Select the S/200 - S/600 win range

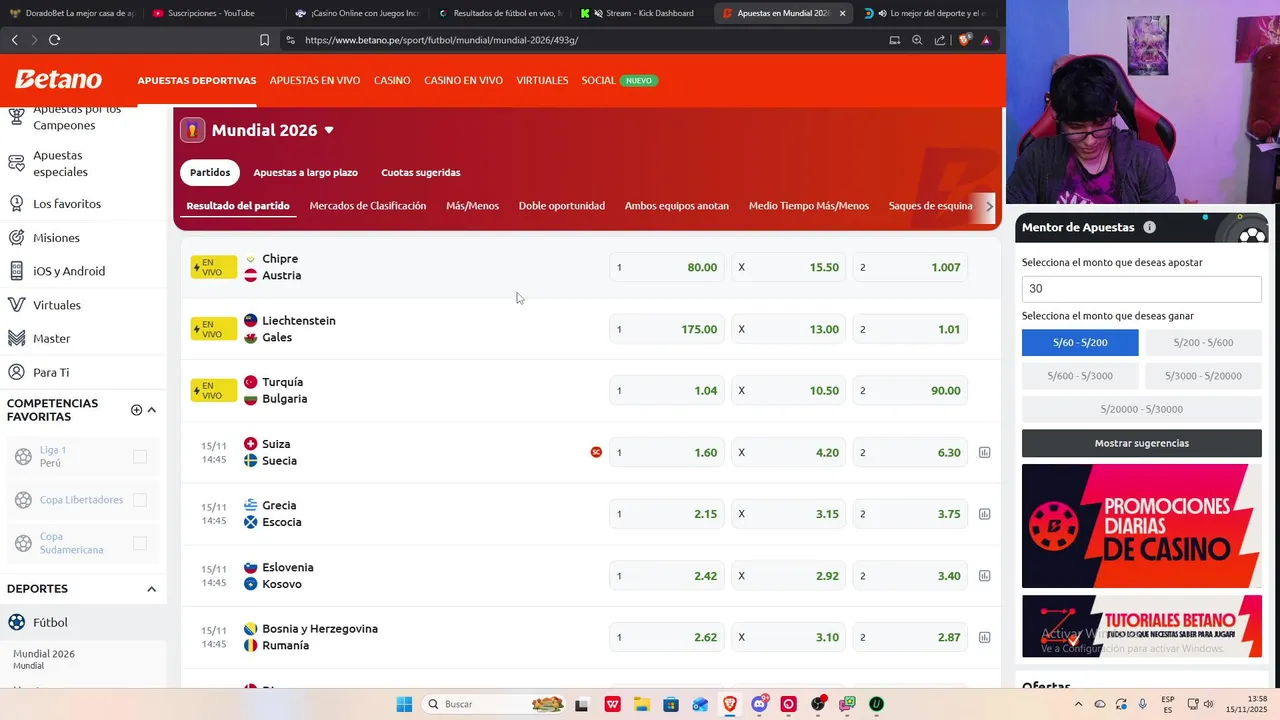pos(1203,343)
